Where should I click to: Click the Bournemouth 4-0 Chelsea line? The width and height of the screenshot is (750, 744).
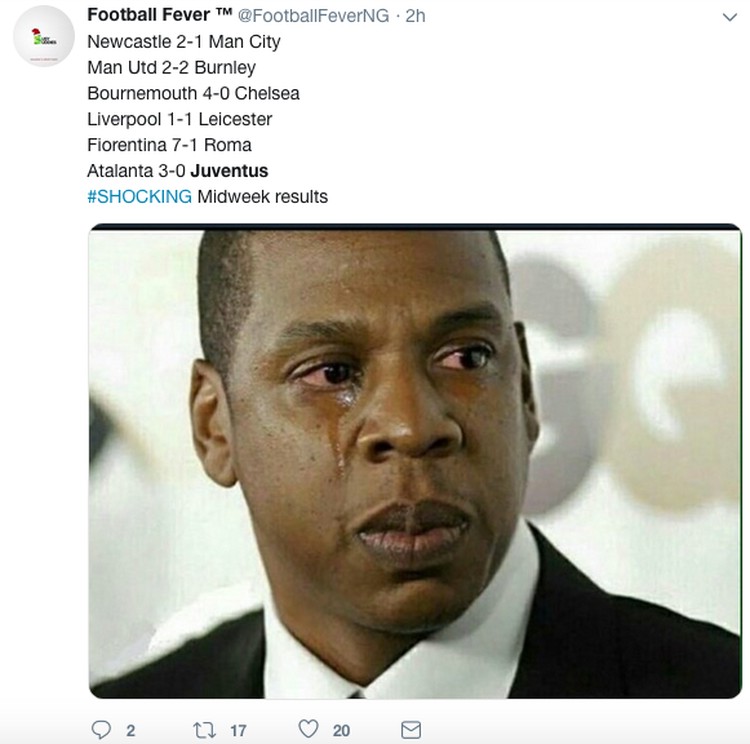point(193,93)
